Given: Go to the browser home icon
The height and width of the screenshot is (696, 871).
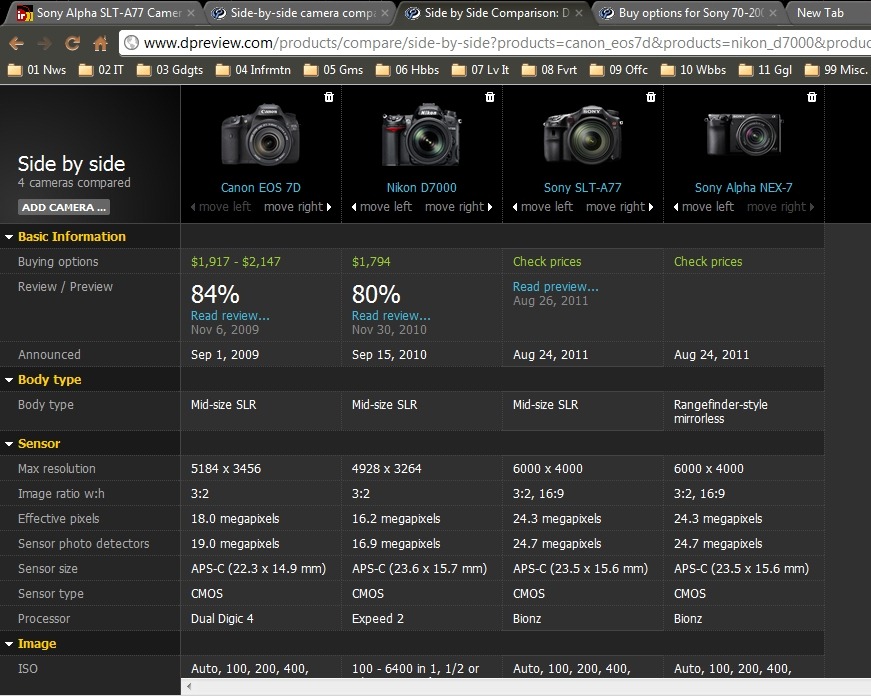Looking at the screenshot, I should 101,43.
